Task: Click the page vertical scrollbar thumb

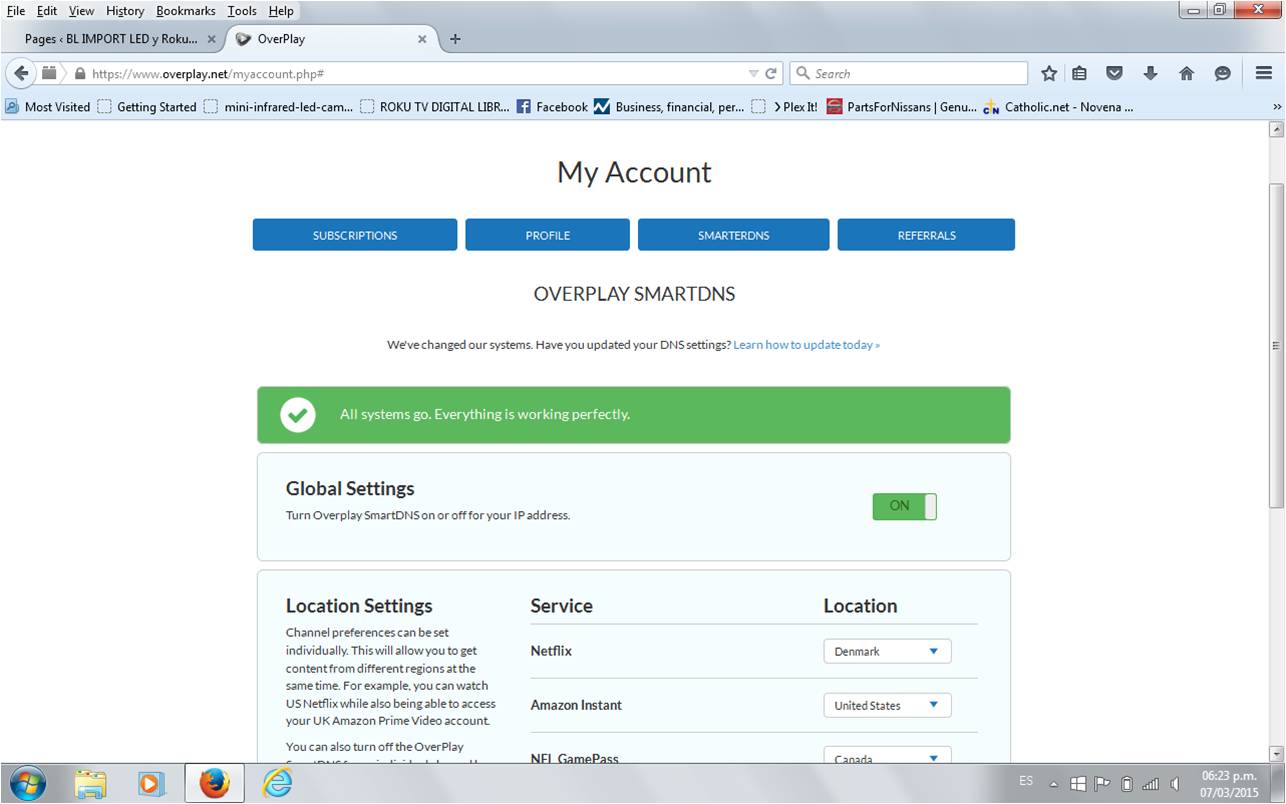Action: pyautogui.click(x=1276, y=345)
